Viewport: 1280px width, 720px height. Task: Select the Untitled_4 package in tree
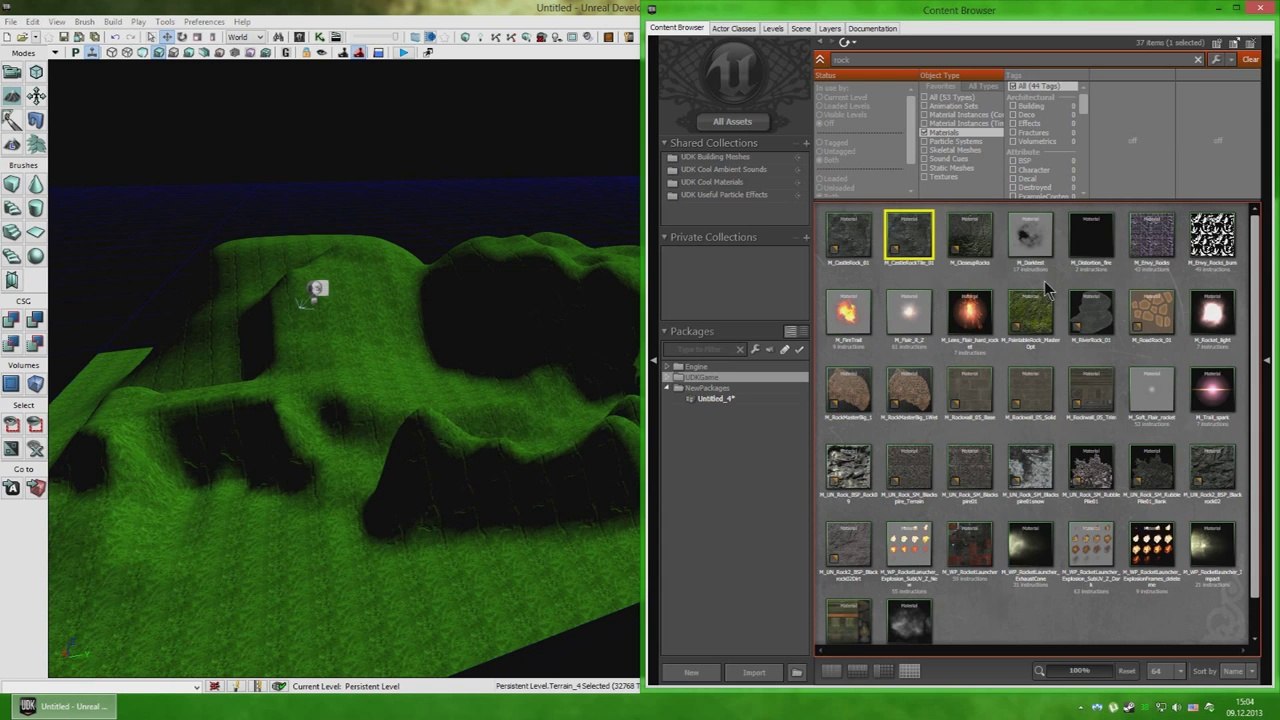[715, 399]
